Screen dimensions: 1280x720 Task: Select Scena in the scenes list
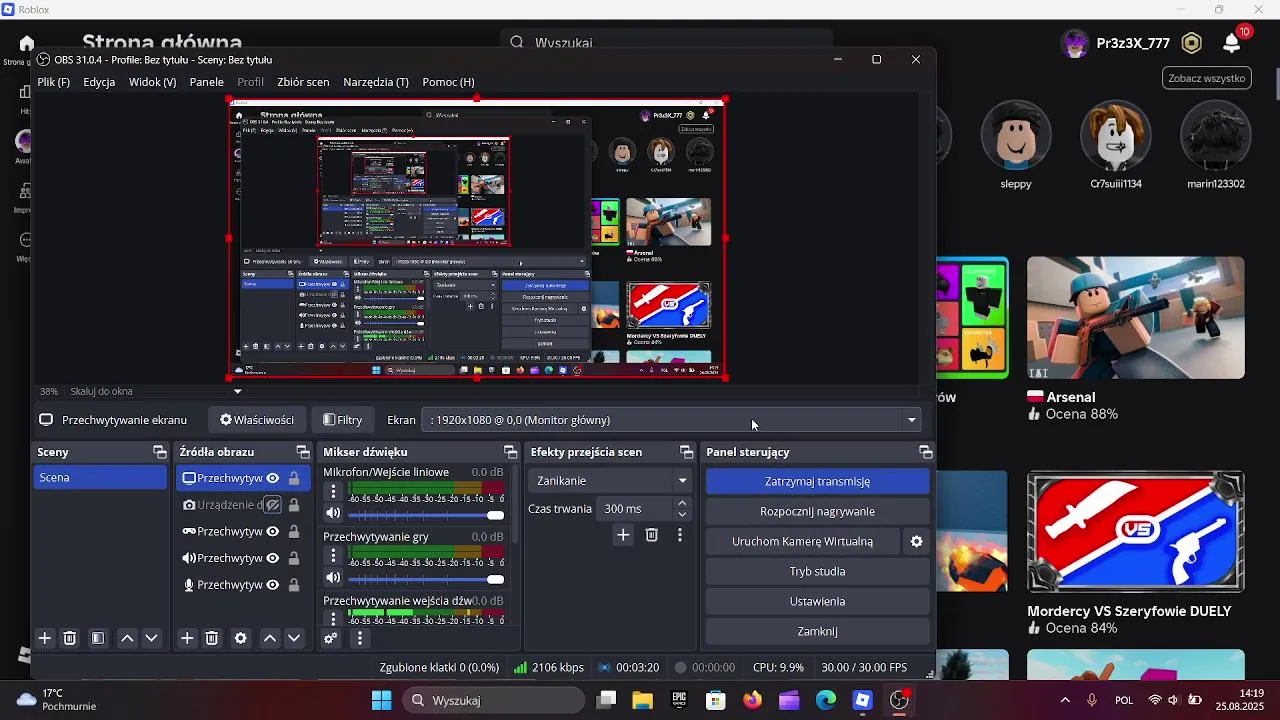100,477
